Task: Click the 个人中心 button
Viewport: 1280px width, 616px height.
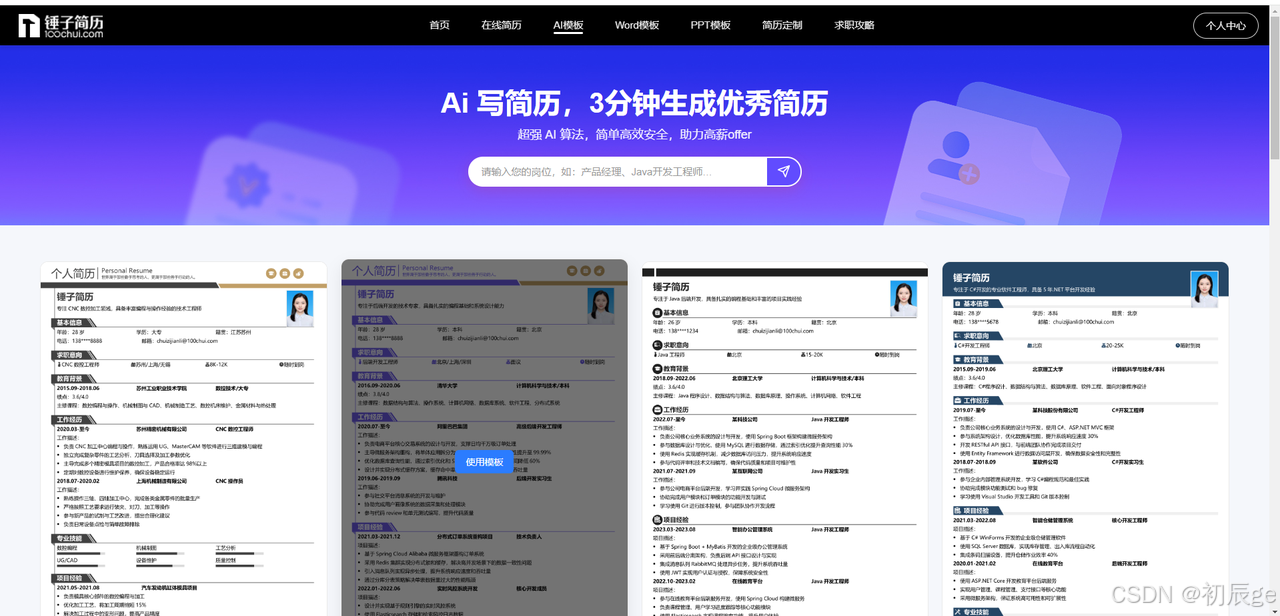Action: (x=1225, y=26)
